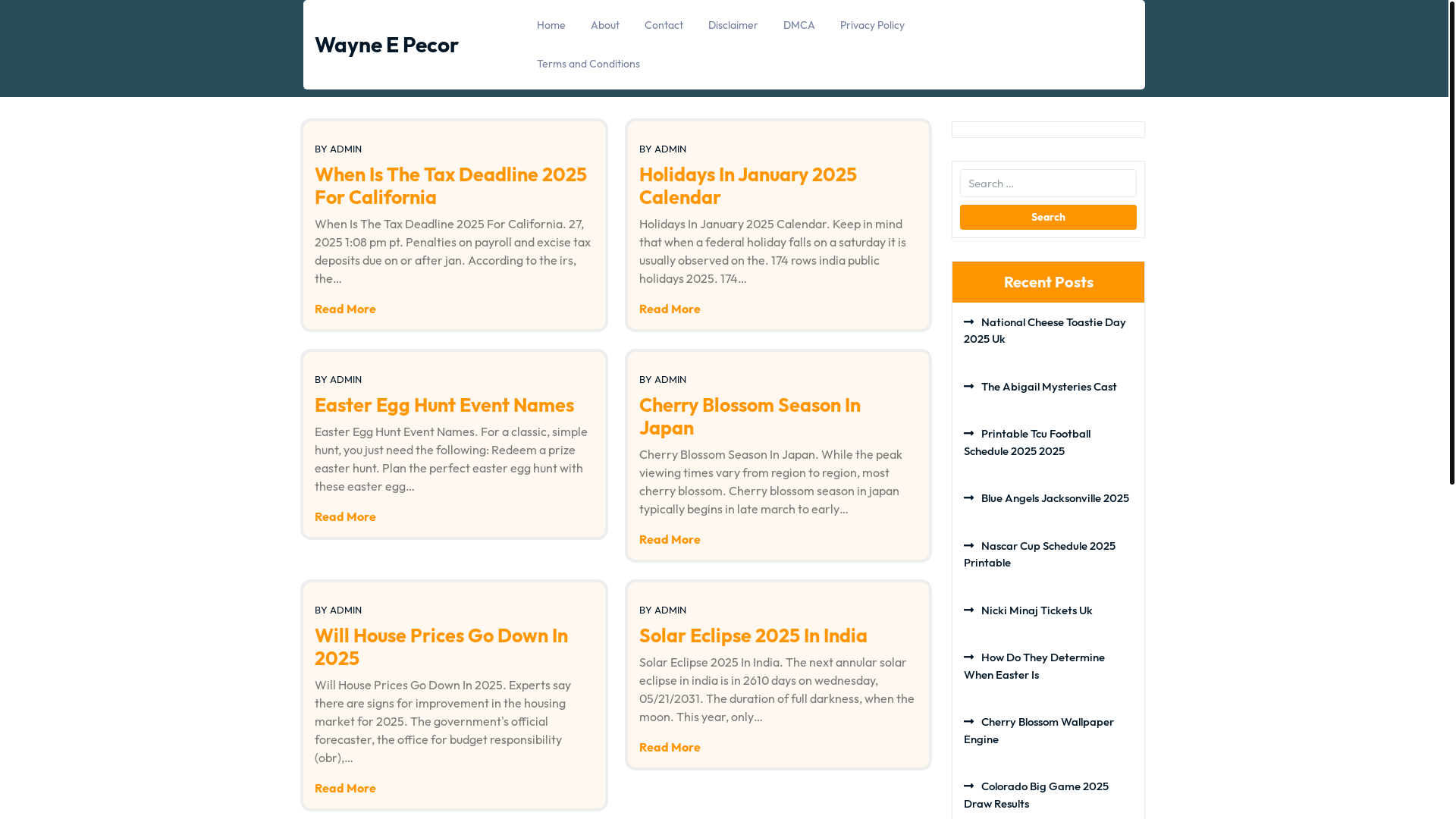This screenshot has height=819, width=1456.
Task: Click the arrow icon beside Nicki Minaj Tickets Uk
Action: pos(968,610)
